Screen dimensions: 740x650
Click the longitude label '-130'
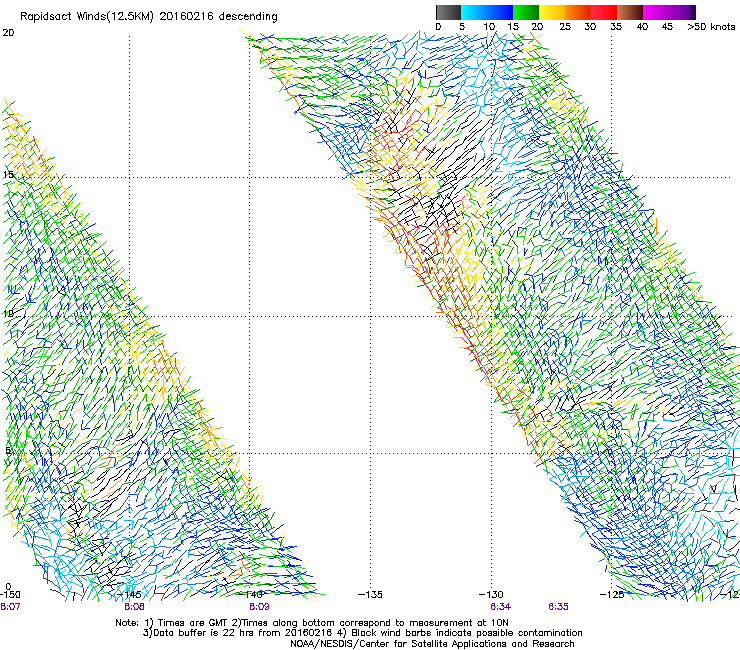(x=491, y=595)
